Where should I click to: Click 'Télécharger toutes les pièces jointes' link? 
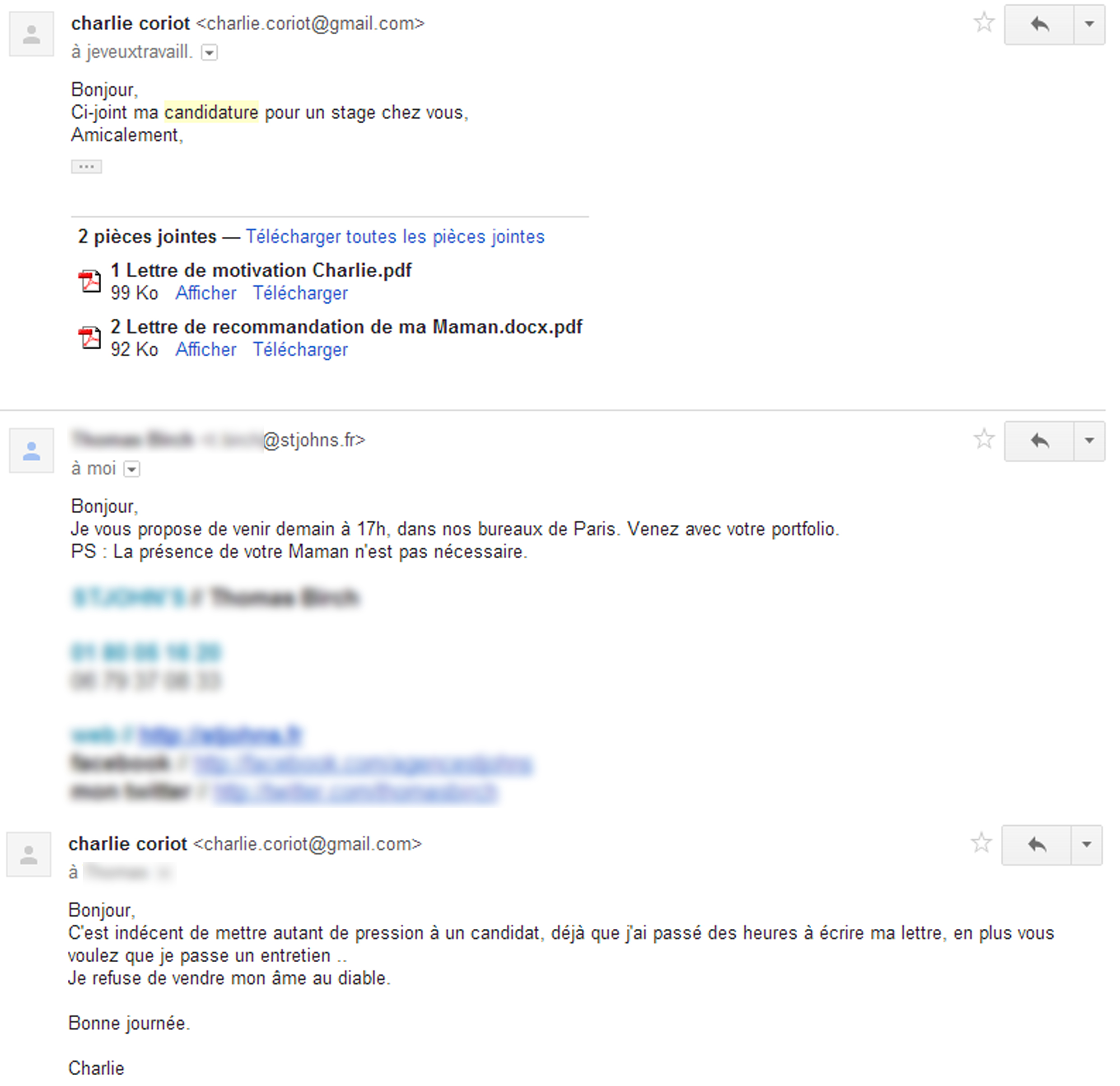click(395, 237)
